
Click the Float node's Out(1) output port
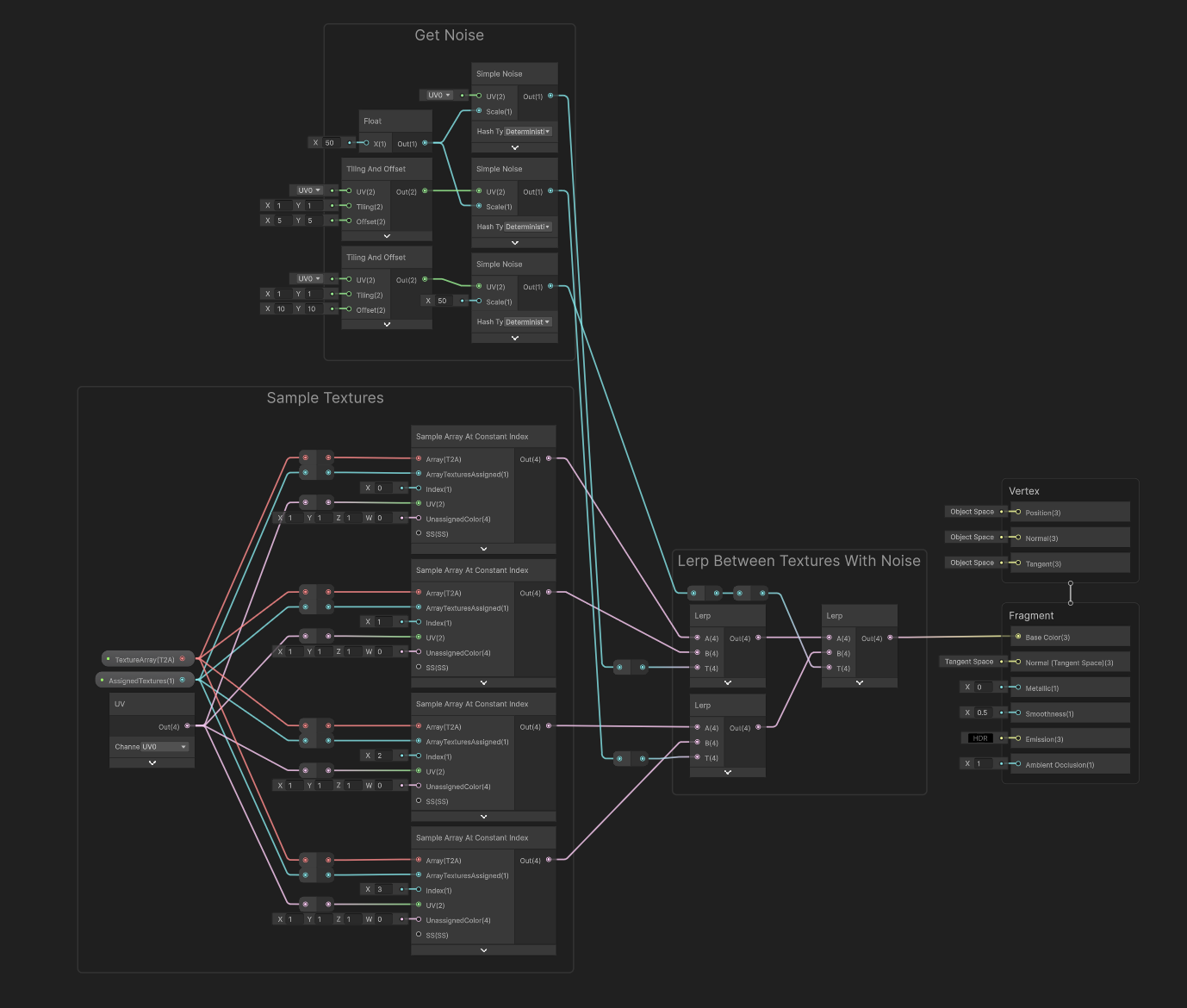425,143
